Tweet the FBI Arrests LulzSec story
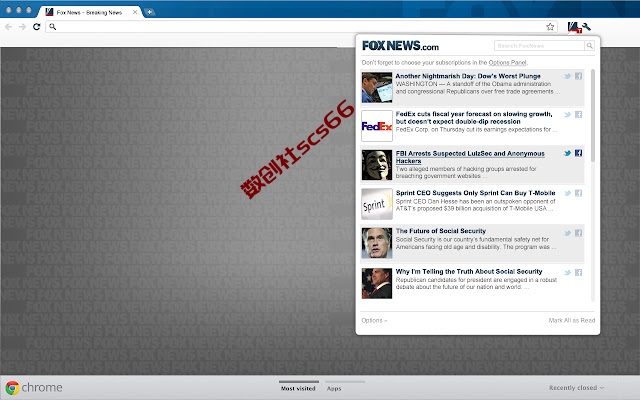Viewport: 640px width, 400px height. pyautogui.click(x=567, y=153)
